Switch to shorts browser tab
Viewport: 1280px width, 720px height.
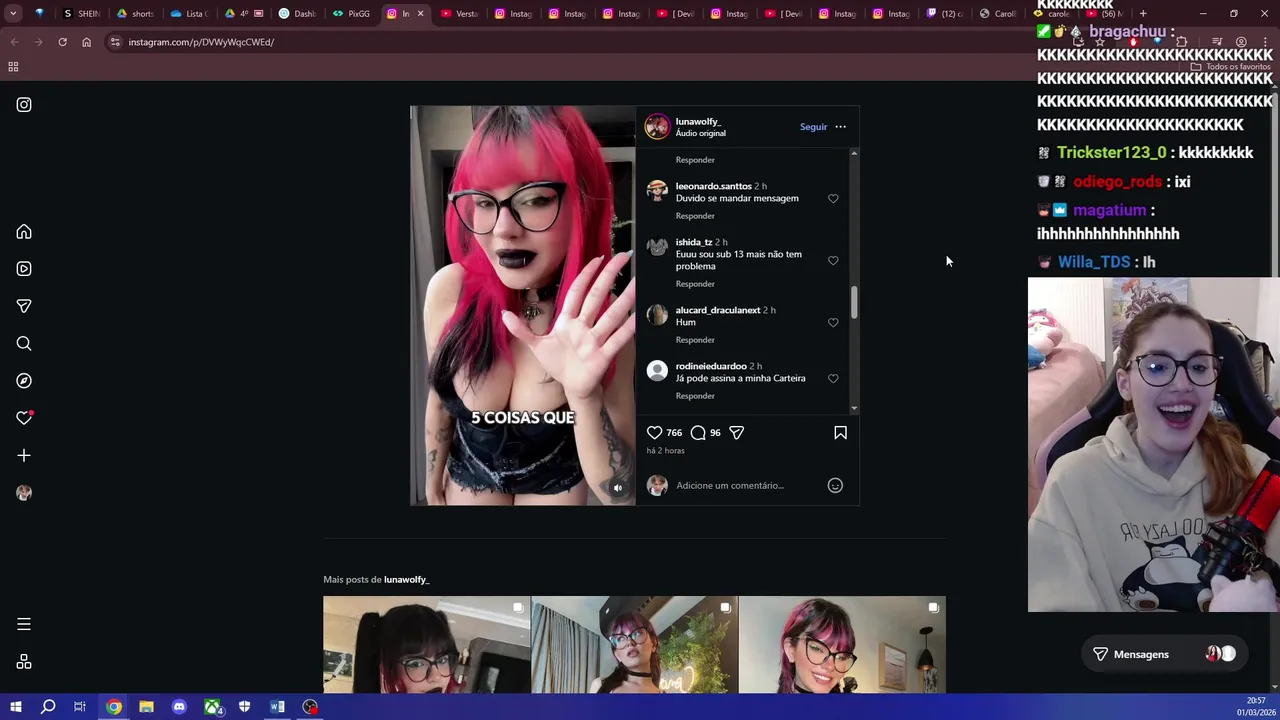coord(136,14)
